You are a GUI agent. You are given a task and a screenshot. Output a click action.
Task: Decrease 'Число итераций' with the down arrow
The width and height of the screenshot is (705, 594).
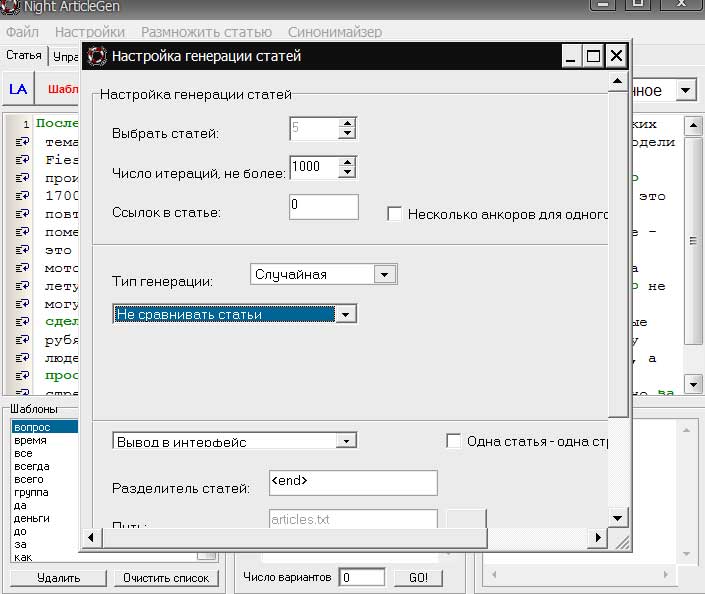[347, 172]
